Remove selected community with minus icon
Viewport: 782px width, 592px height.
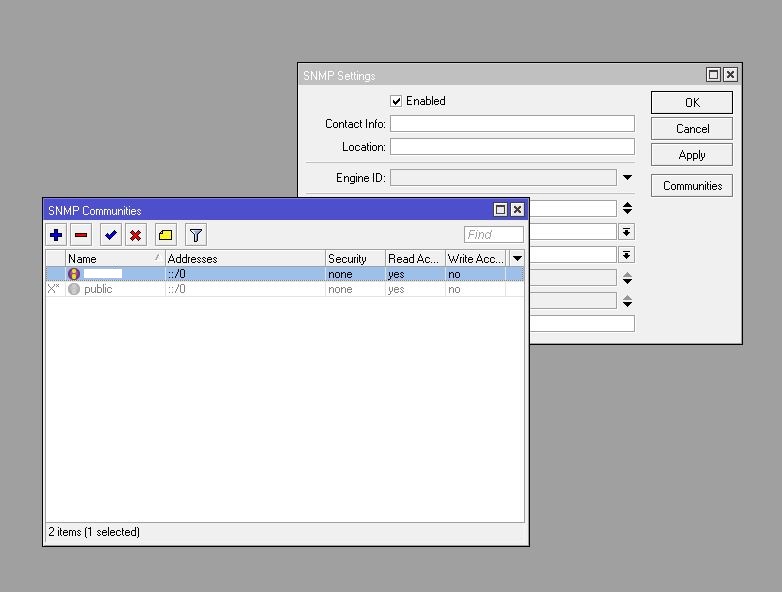tap(81, 235)
